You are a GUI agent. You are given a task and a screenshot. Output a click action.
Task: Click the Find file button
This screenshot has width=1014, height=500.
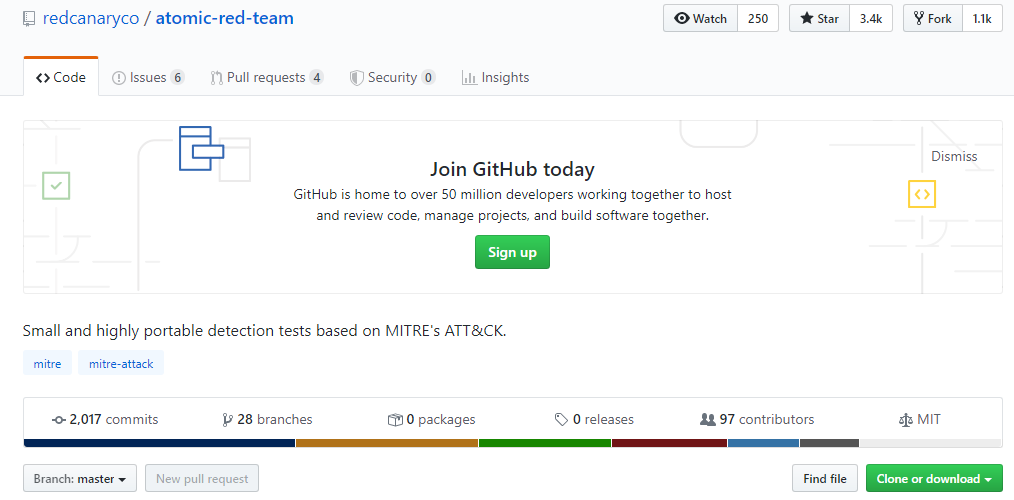coord(825,479)
